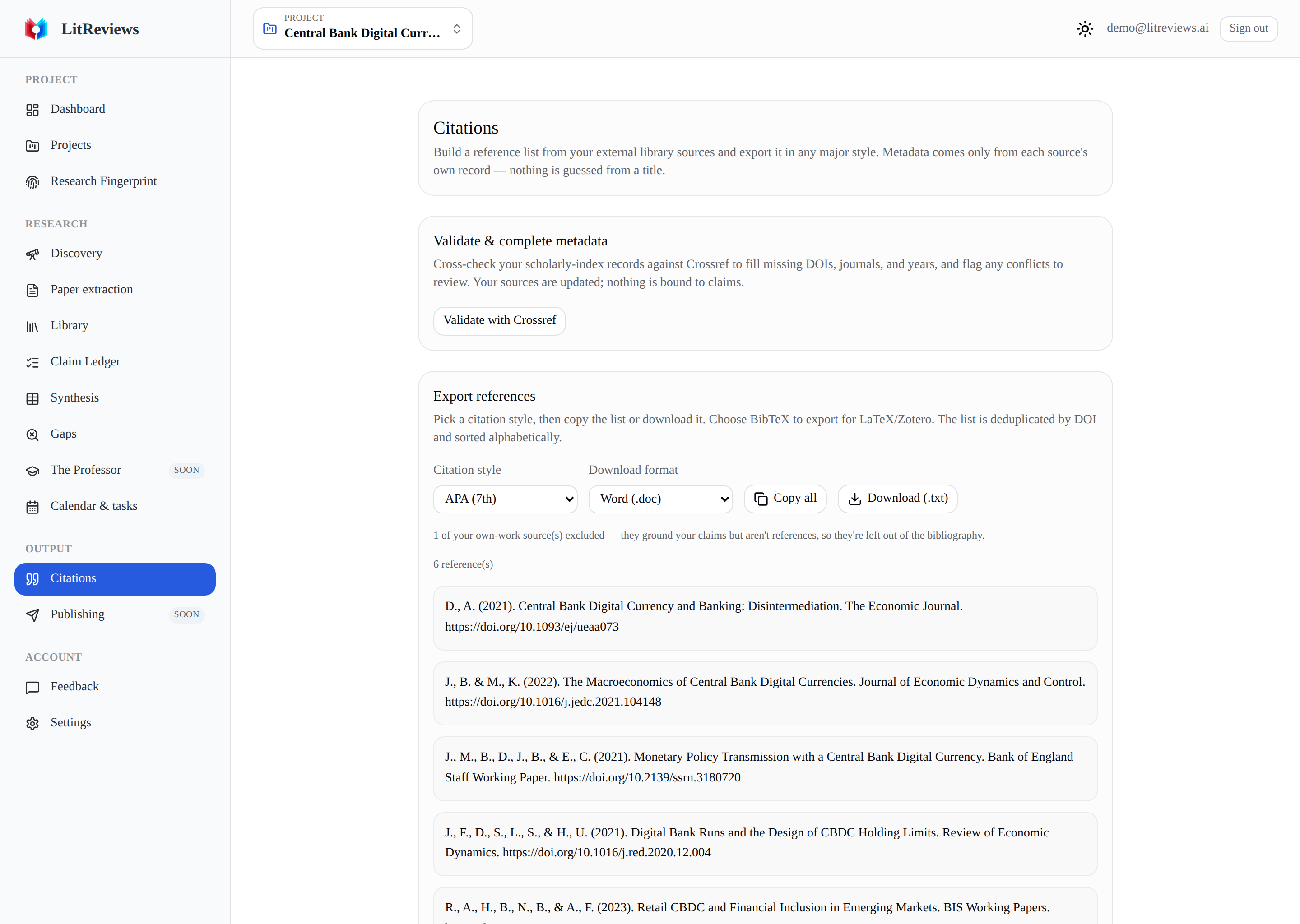The height and width of the screenshot is (924, 1300).
Task: Click the LitReviews brand name
Action: tap(100, 29)
